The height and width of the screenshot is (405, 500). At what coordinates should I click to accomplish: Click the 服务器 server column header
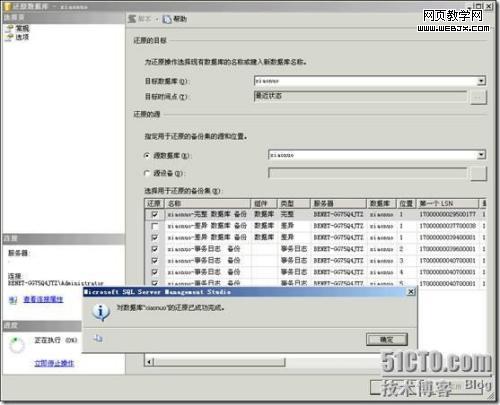(x=338, y=203)
